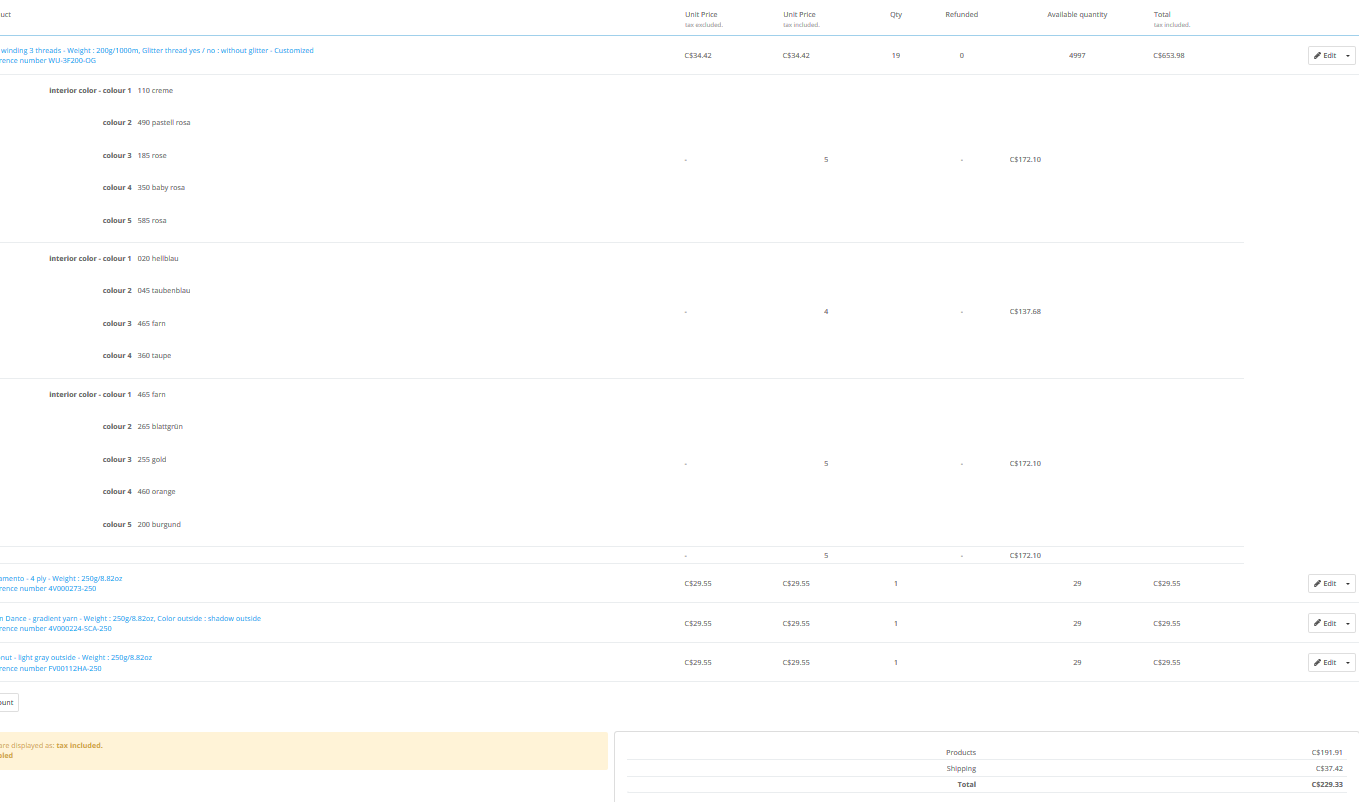Viewport: 1359px width, 802px height.
Task: Click the Refunded column header
Action: [x=961, y=15]
